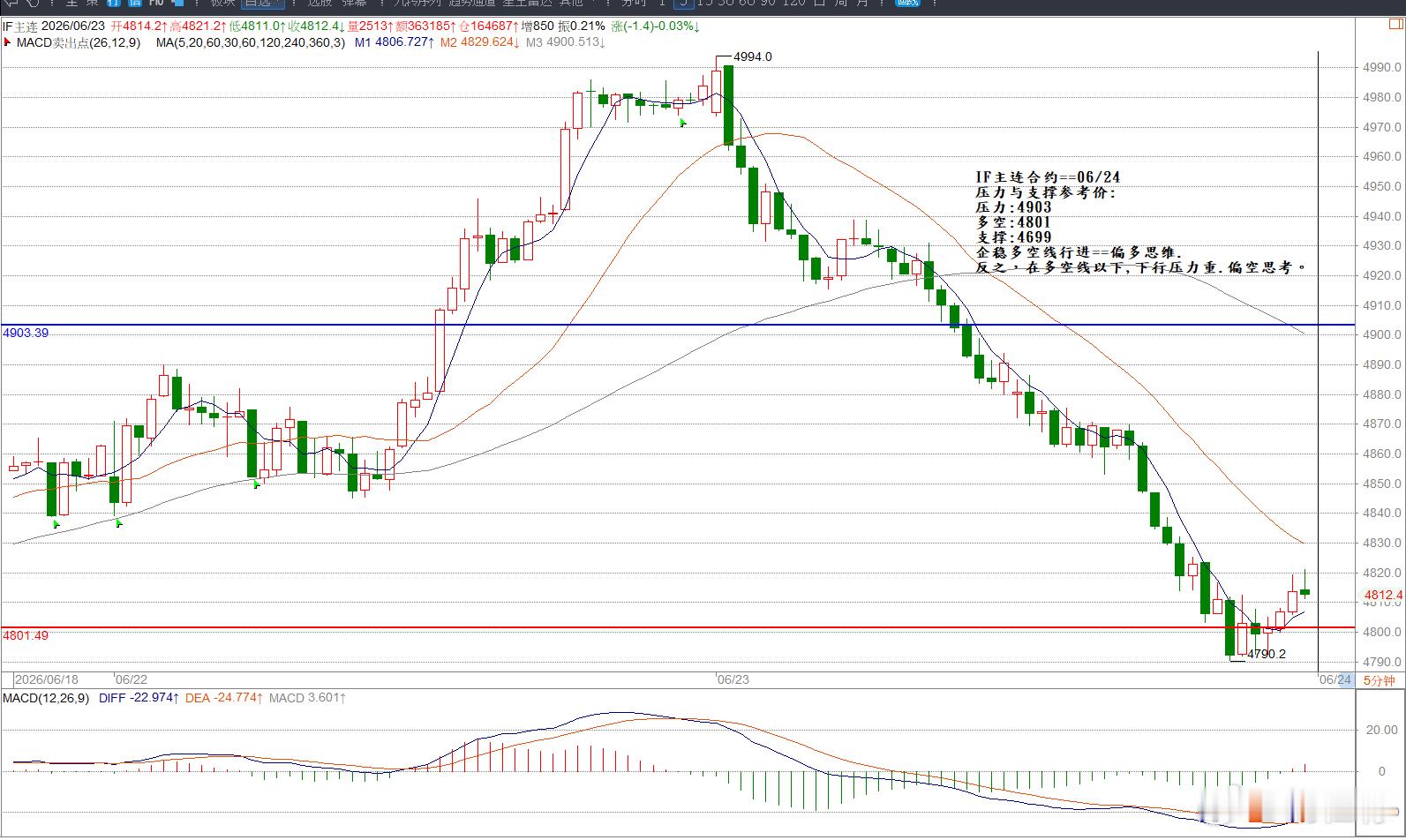Open the 自选 dropdown in the top toolbar

tap(264, 3)
